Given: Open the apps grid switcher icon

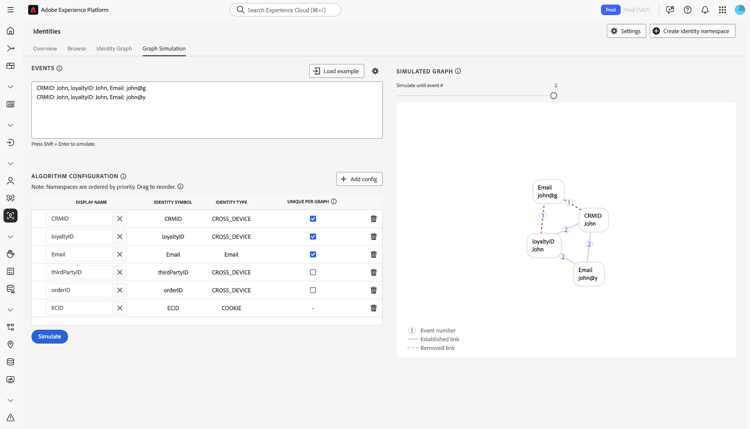Looking at the screenshot, I should pyautogui.click(x=722, y=10).
